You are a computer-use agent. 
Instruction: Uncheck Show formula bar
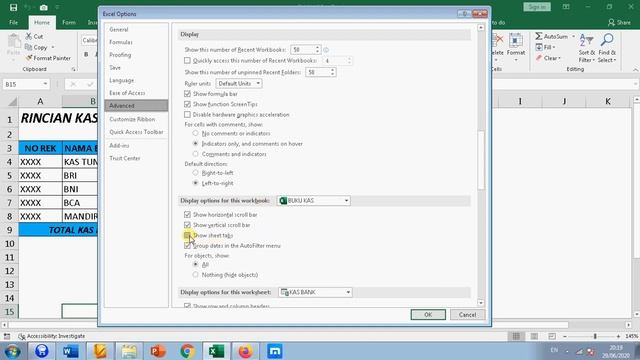point(187,94)
